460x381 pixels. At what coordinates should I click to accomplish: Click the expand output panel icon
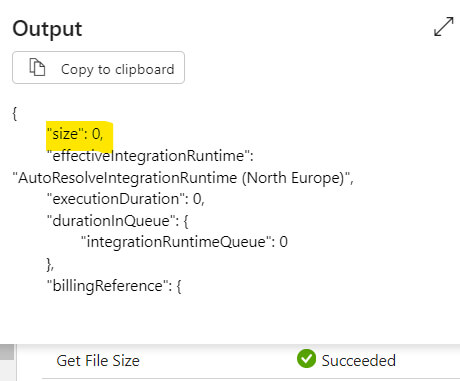tap(444, 27)
